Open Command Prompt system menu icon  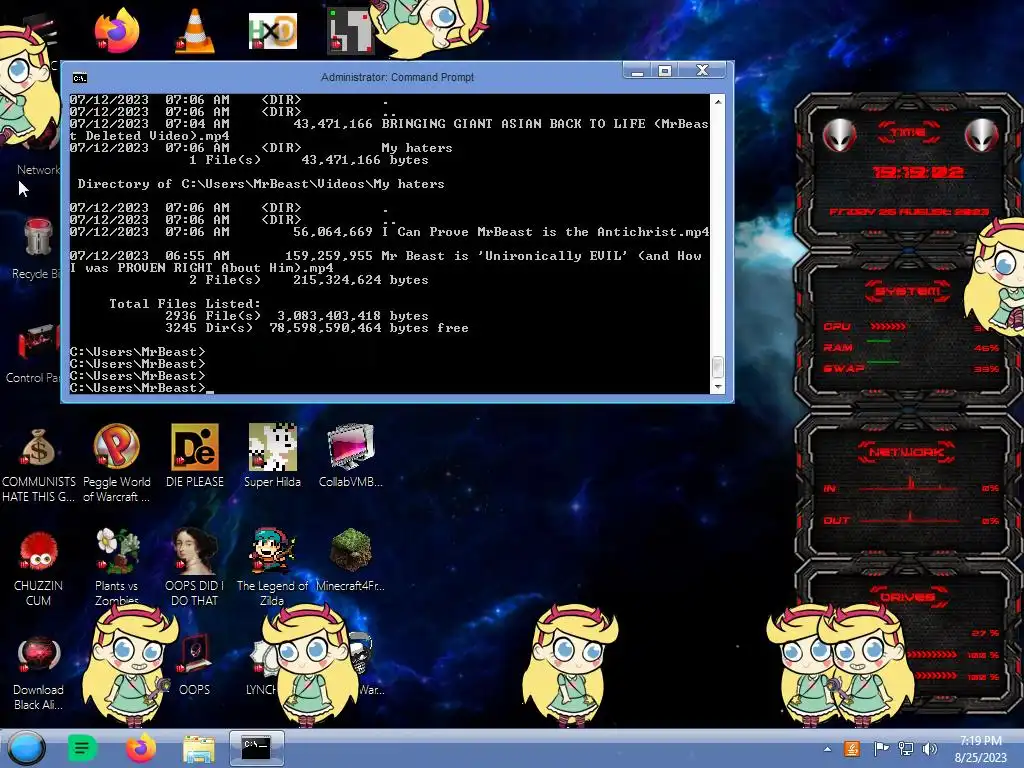[80, 78]
